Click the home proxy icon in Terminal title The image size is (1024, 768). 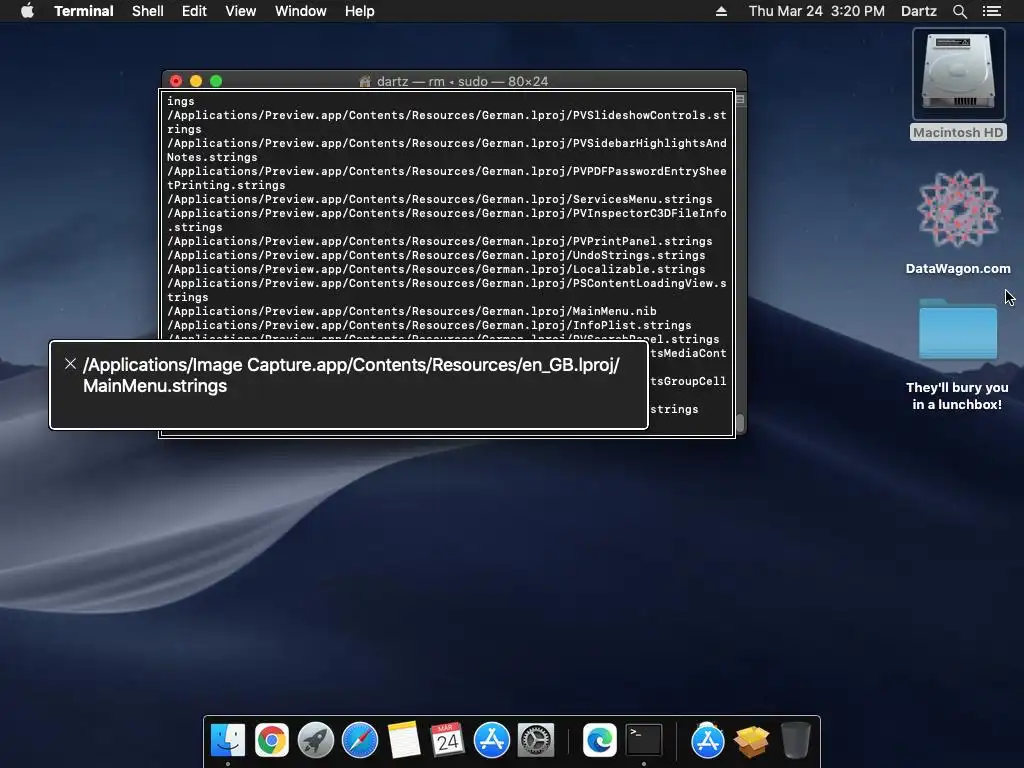coord(365,82)
